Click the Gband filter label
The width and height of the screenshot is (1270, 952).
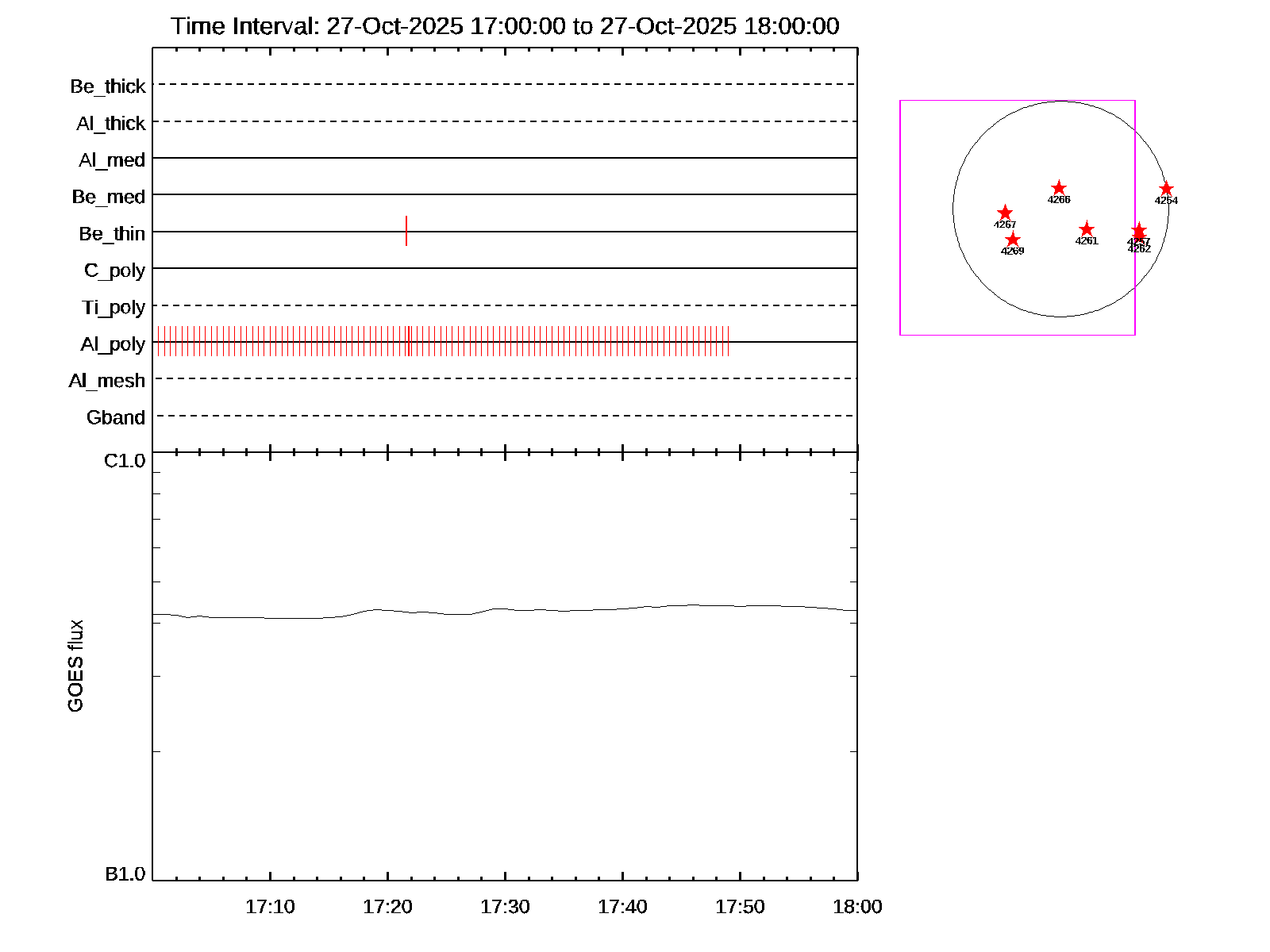(116, 418)
